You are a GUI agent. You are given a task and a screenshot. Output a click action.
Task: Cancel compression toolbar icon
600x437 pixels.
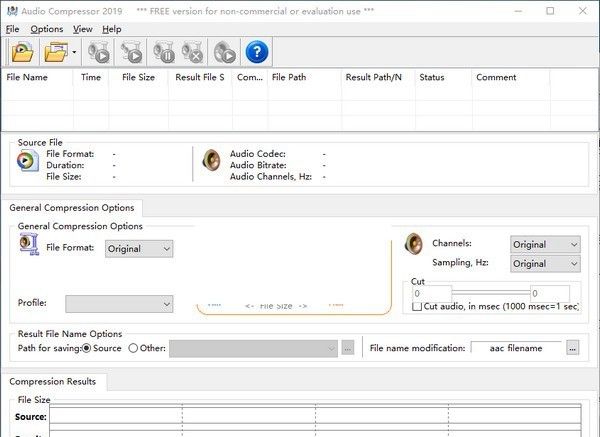pos(192,52)
